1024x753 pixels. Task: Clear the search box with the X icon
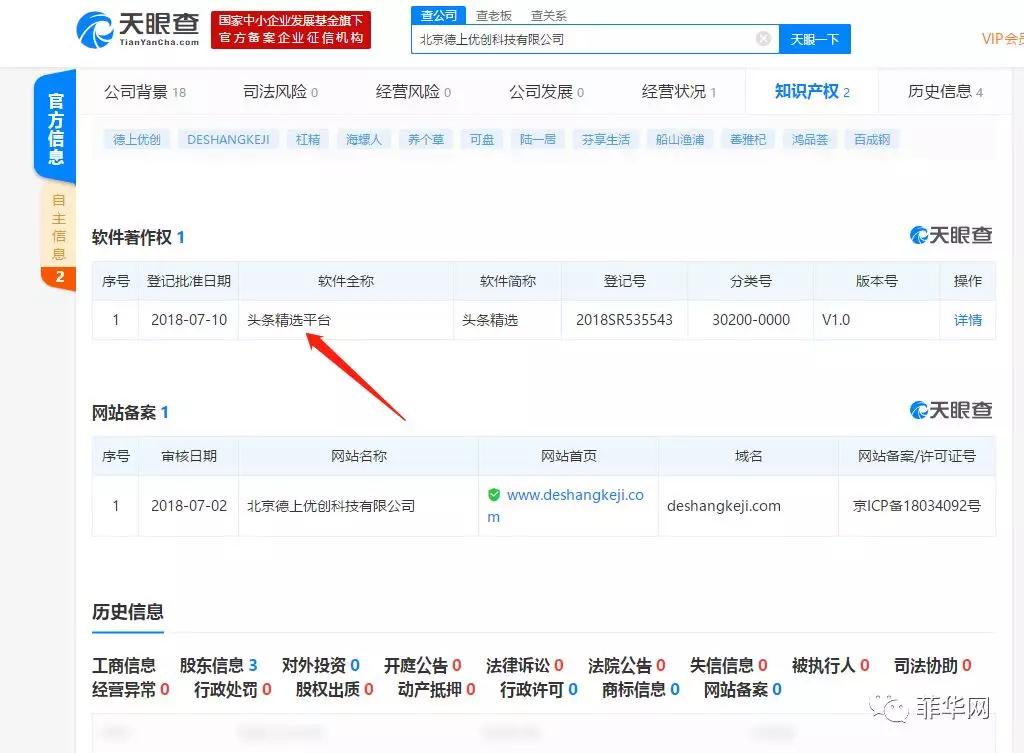[763, 39]
